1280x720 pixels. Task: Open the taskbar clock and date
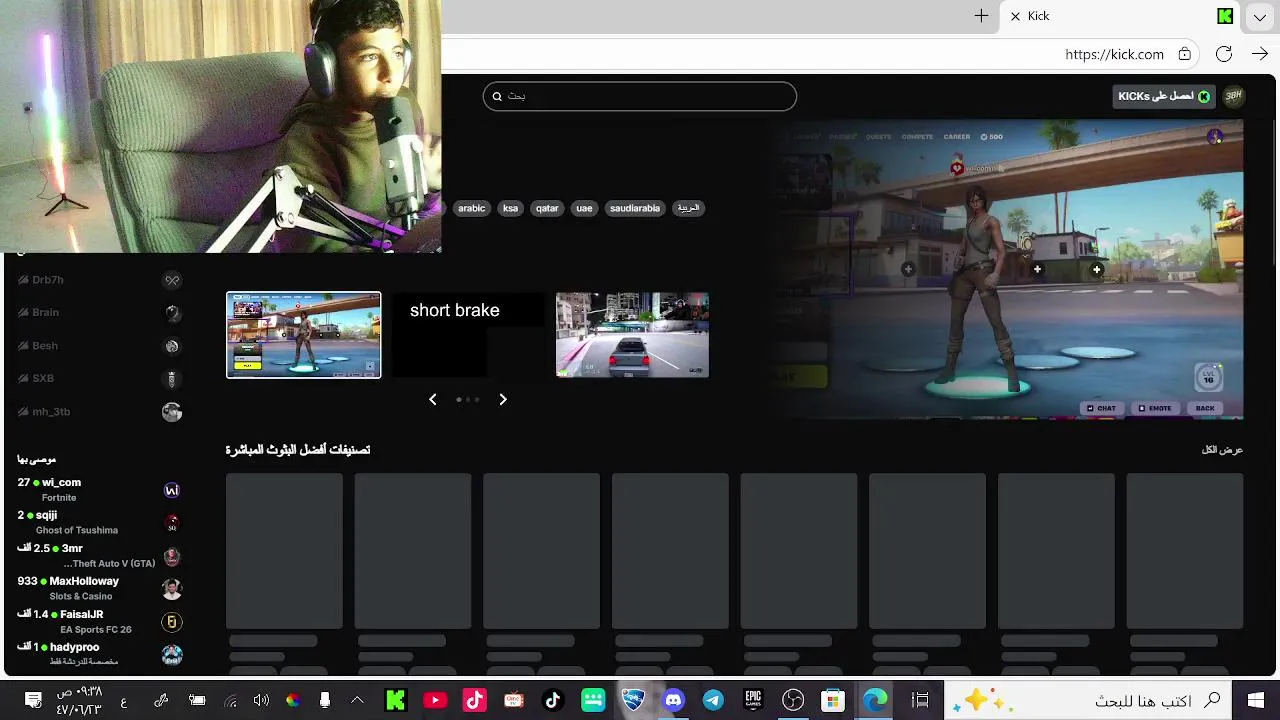pyautogui.click(x=79, y=700)
